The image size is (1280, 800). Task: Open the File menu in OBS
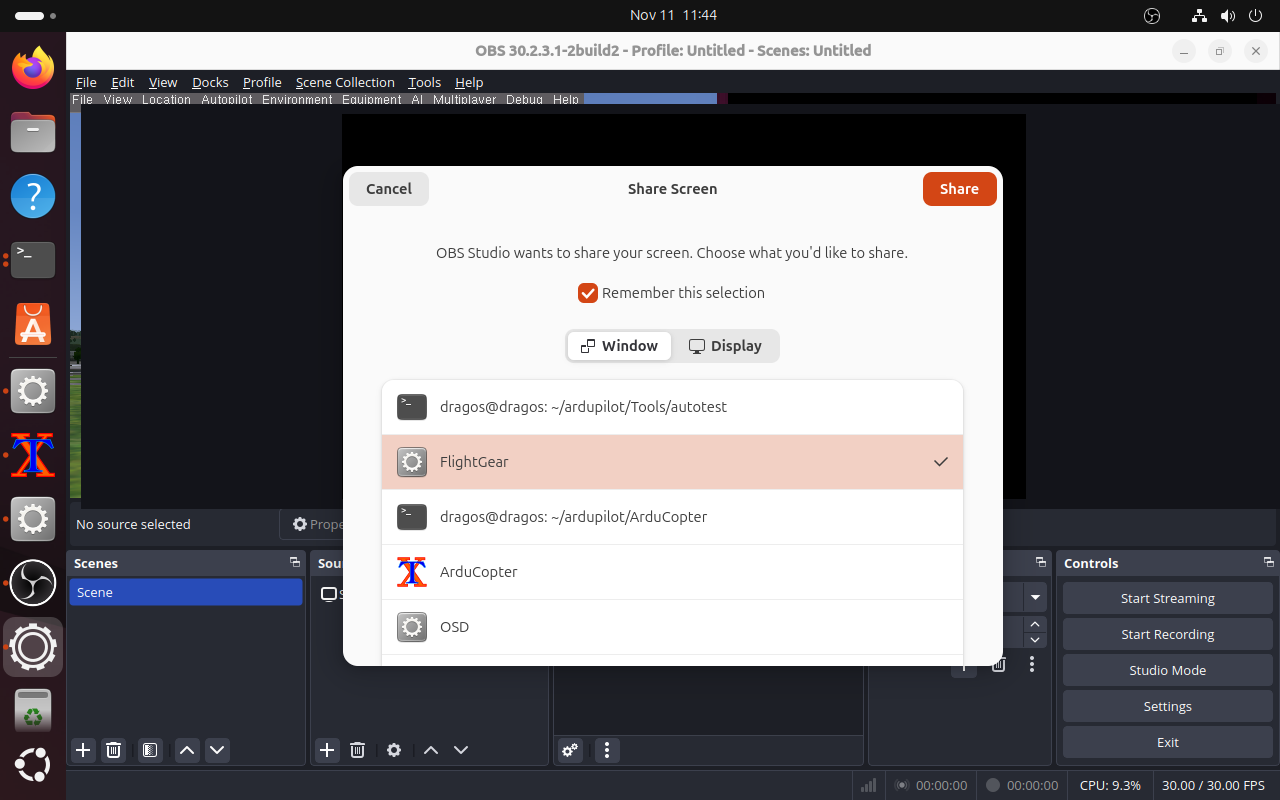tap(86, 82)
